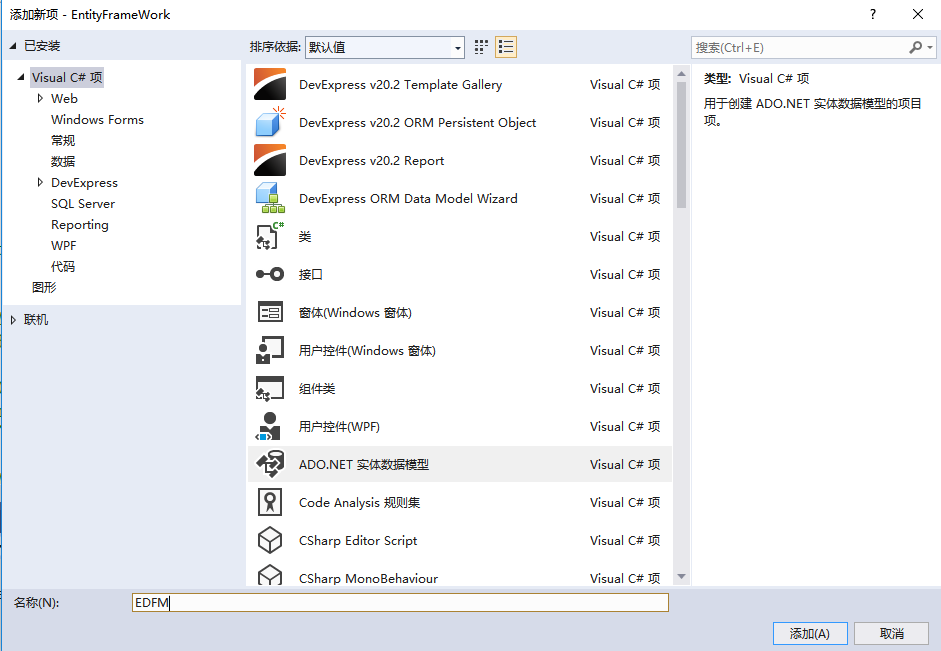
Task: Click the ORM Data Model Wizard icon
Action: (270, 198)
